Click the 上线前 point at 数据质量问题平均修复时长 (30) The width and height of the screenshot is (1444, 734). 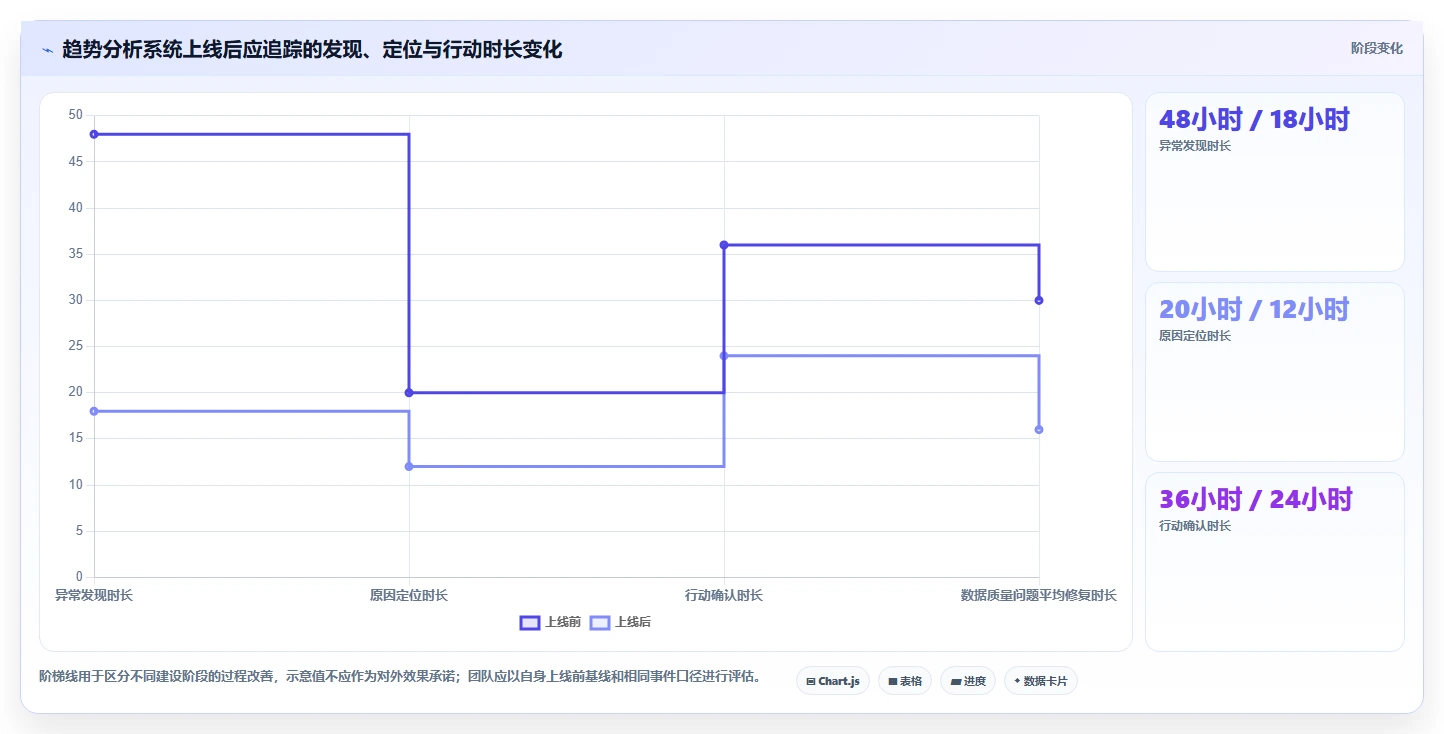(x=1039, y=300)
